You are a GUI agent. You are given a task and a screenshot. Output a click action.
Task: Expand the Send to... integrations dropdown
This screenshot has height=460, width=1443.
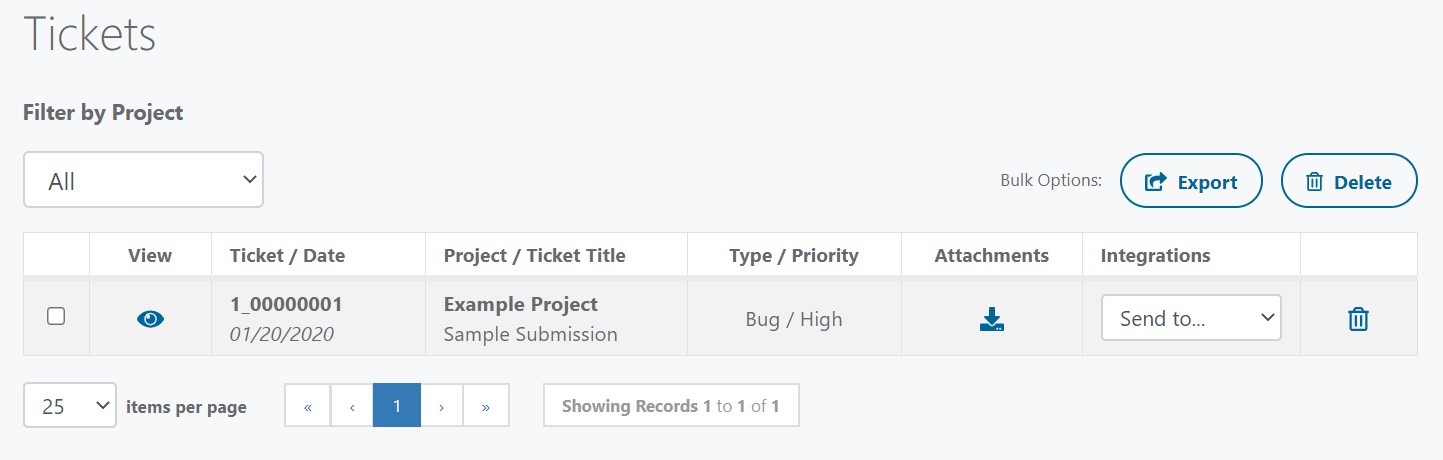point(1191,318)
